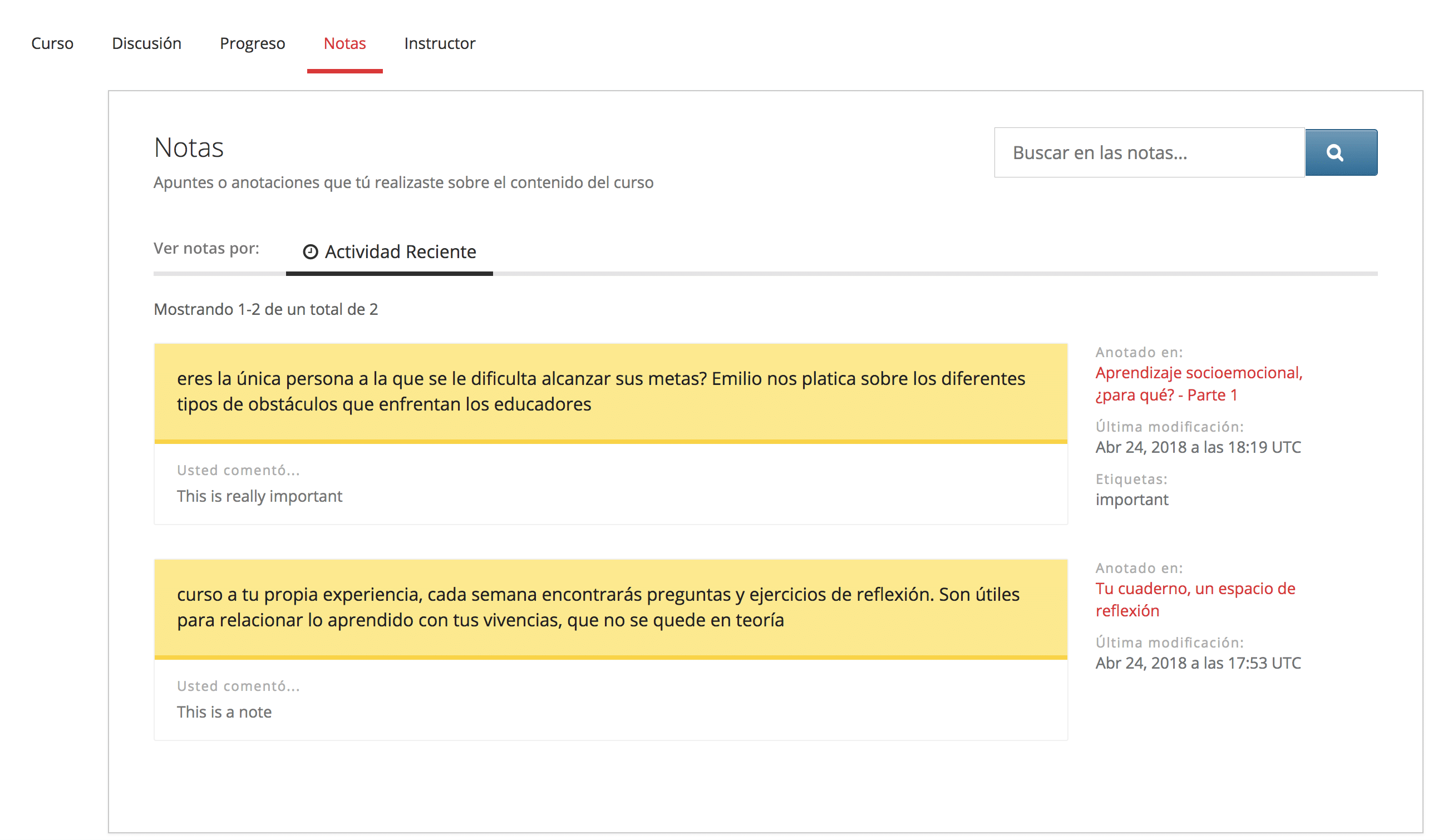Click the 'Etiquetas:' label
Screen dimensions: 1438x840
pos(1131,479)
